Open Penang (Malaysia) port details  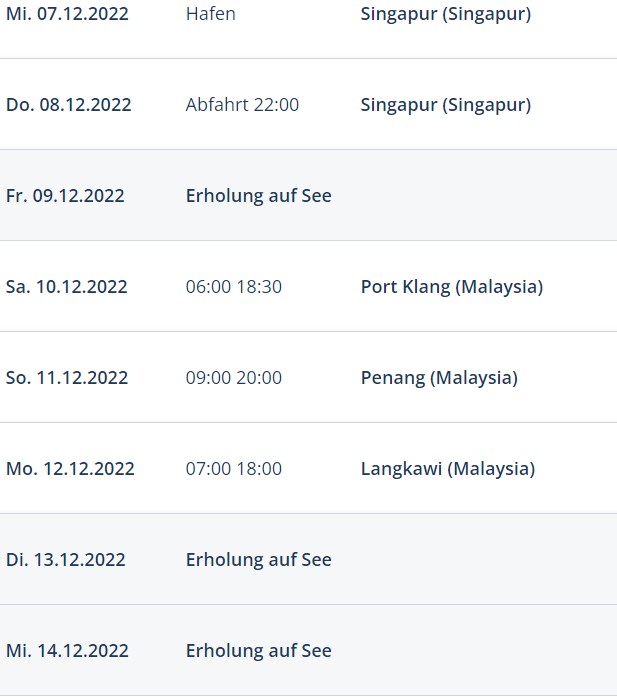(x=439, y=378)
